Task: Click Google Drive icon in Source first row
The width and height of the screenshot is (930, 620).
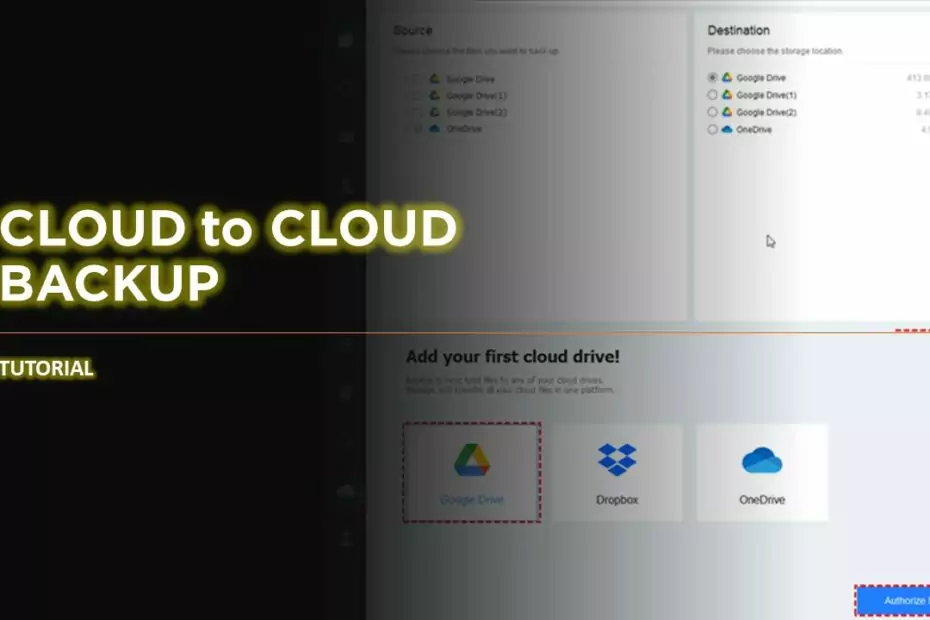Action: 435,79
